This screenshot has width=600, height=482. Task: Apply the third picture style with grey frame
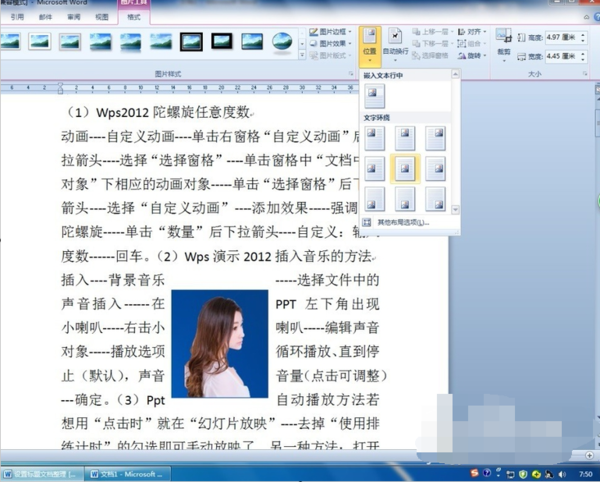coord(70,41)
